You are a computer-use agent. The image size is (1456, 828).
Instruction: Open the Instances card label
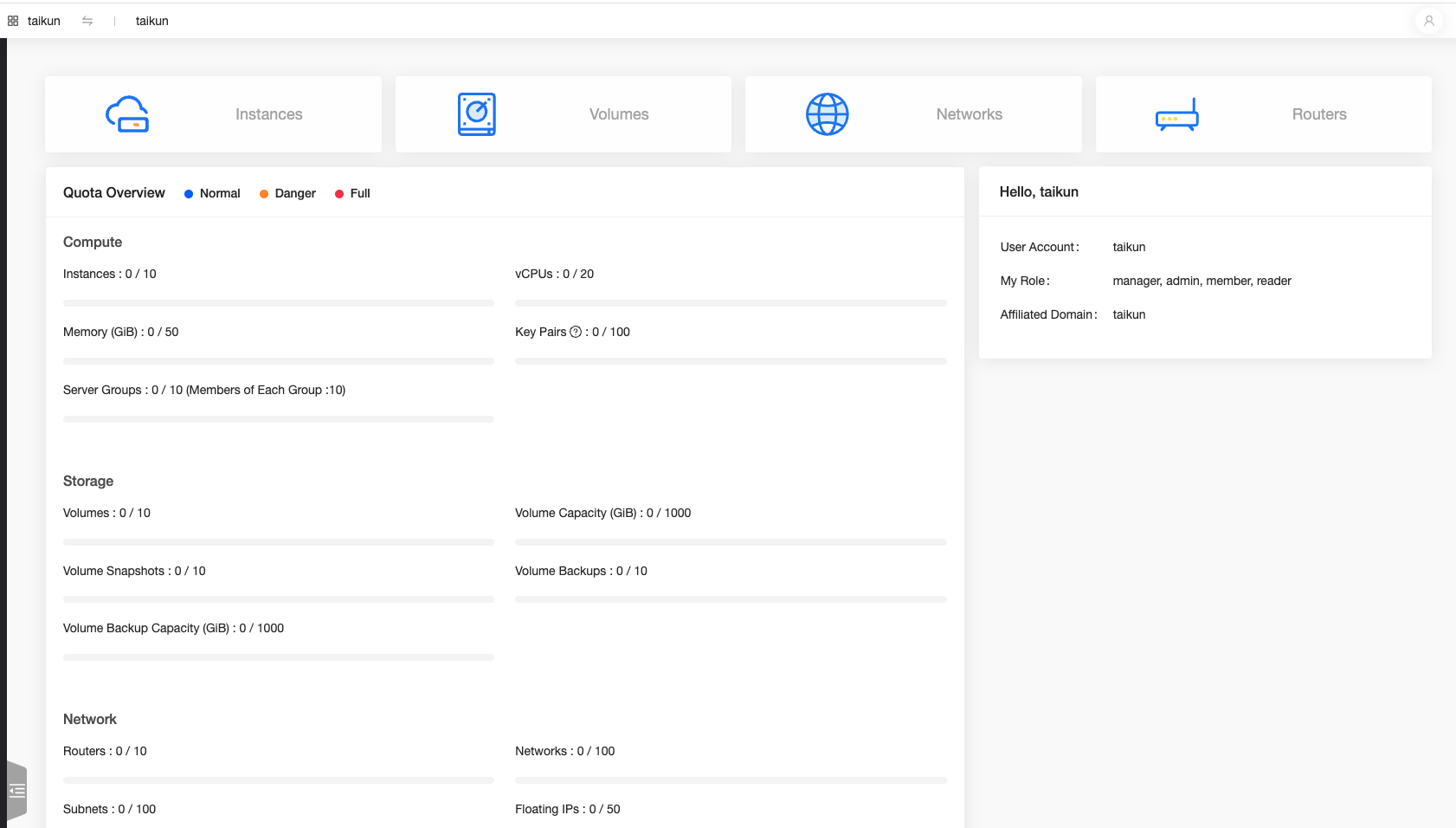tap(269, 114)
